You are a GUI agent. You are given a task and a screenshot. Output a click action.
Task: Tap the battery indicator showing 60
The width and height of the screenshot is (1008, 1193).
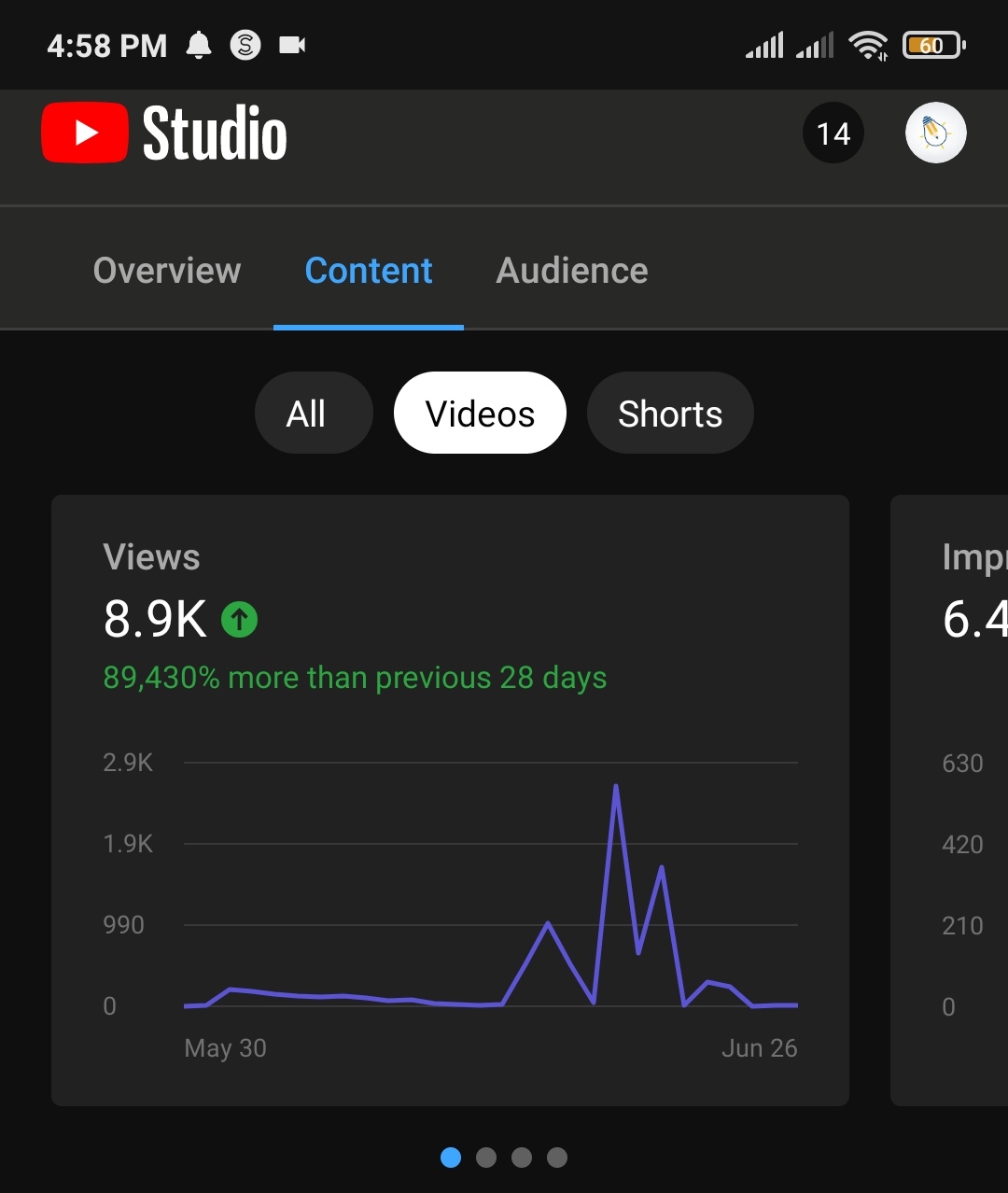click(x=933, y=45)
